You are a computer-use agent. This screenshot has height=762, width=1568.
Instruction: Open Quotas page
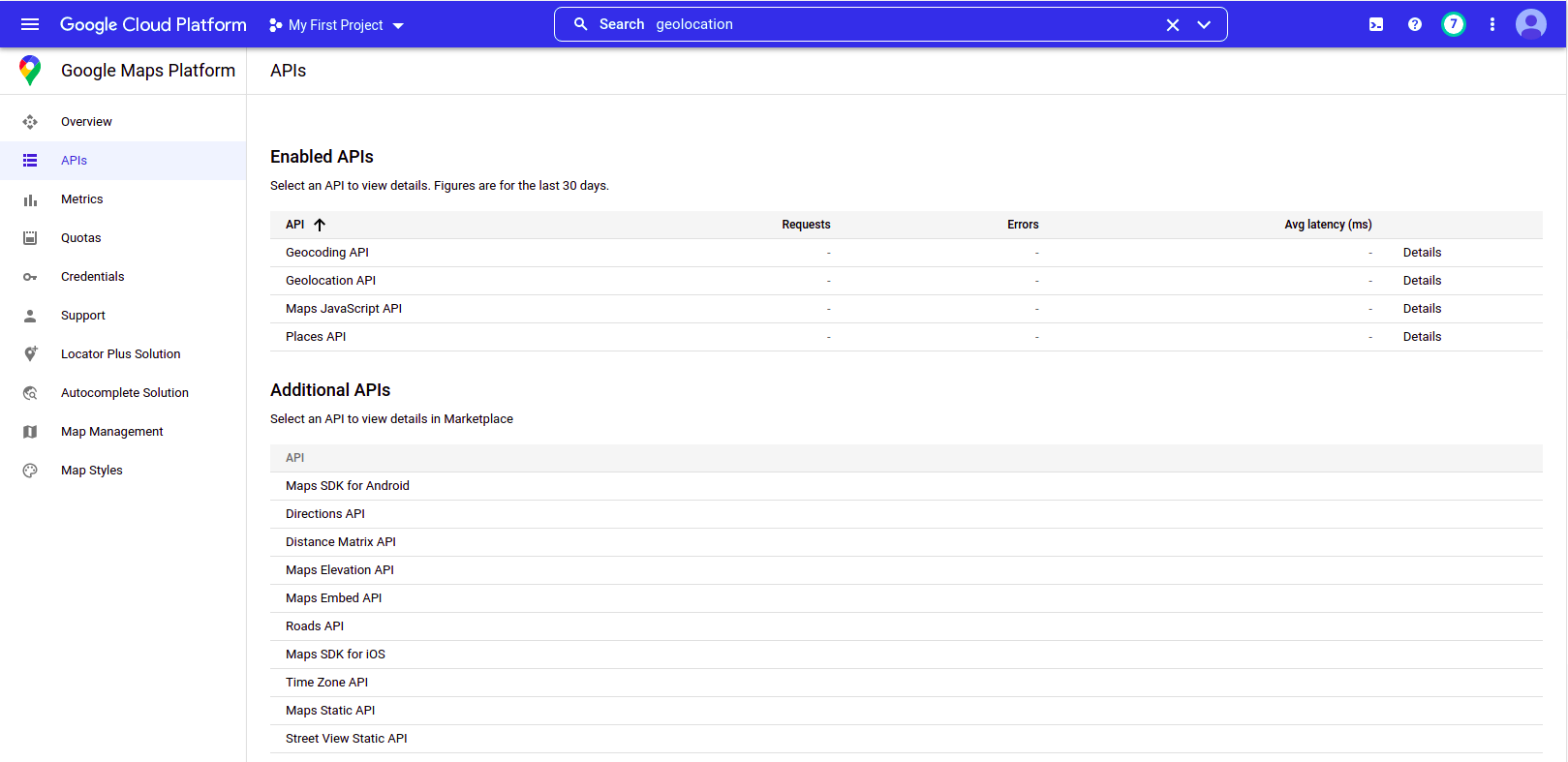coord(123,238)
